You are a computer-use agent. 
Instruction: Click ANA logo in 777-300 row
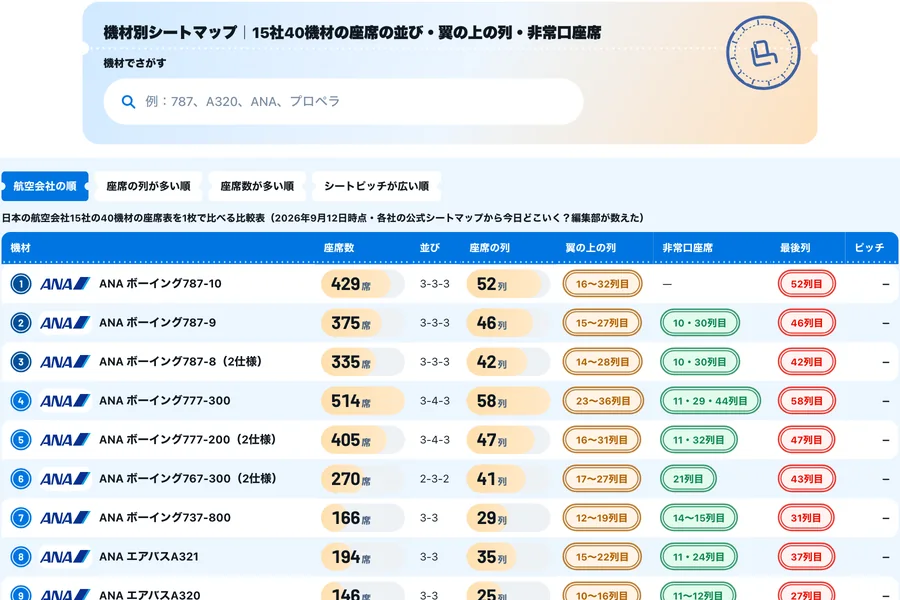pos(65,401)
